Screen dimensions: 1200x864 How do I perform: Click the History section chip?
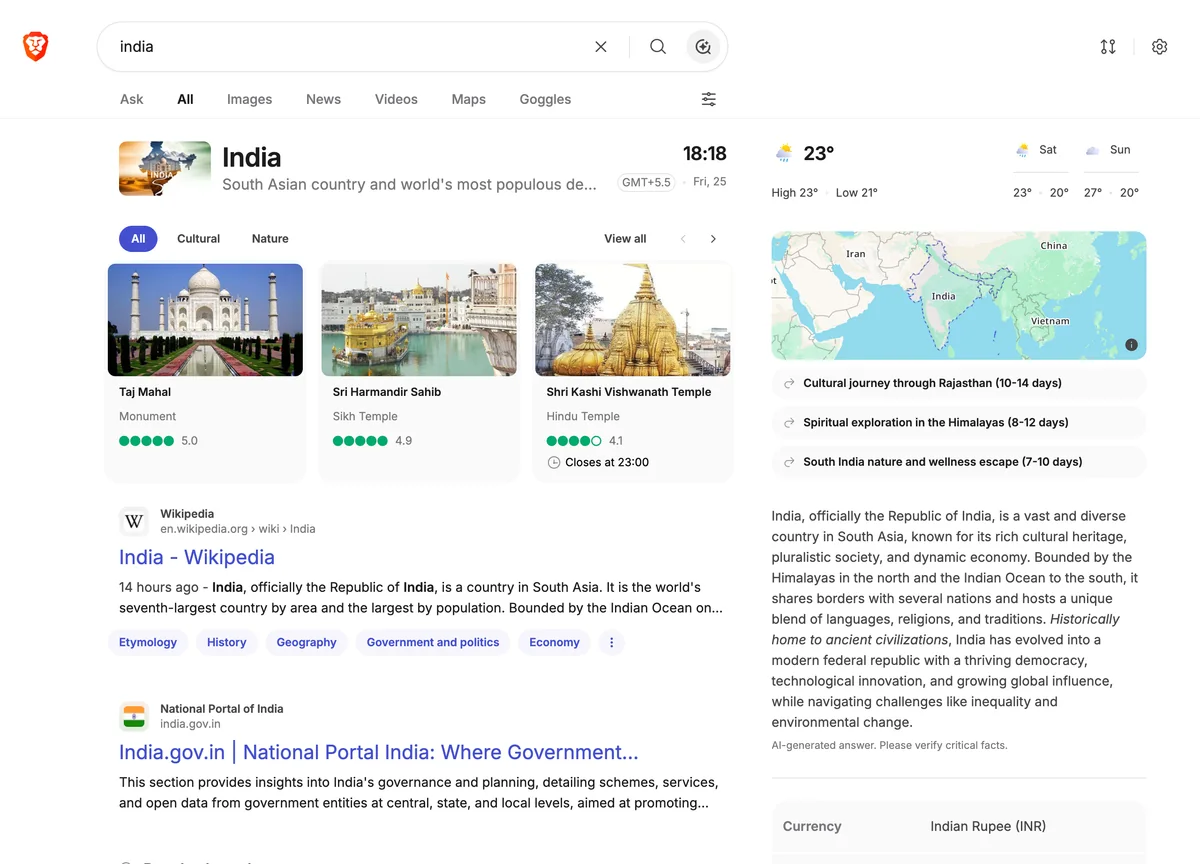(227, 642)
